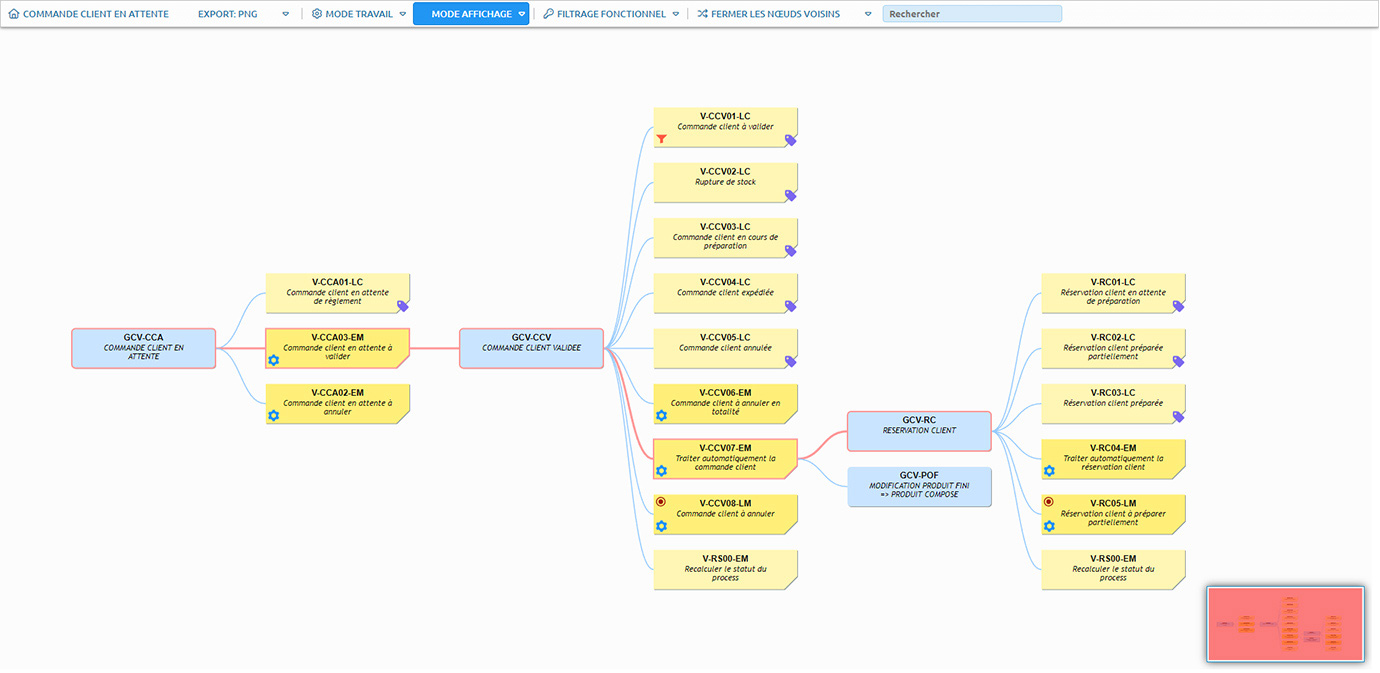Click the blue gear icon on V-CCV07-EM
The height and width of the screenshot is (673, 1380).
click(x=661, y=470)
